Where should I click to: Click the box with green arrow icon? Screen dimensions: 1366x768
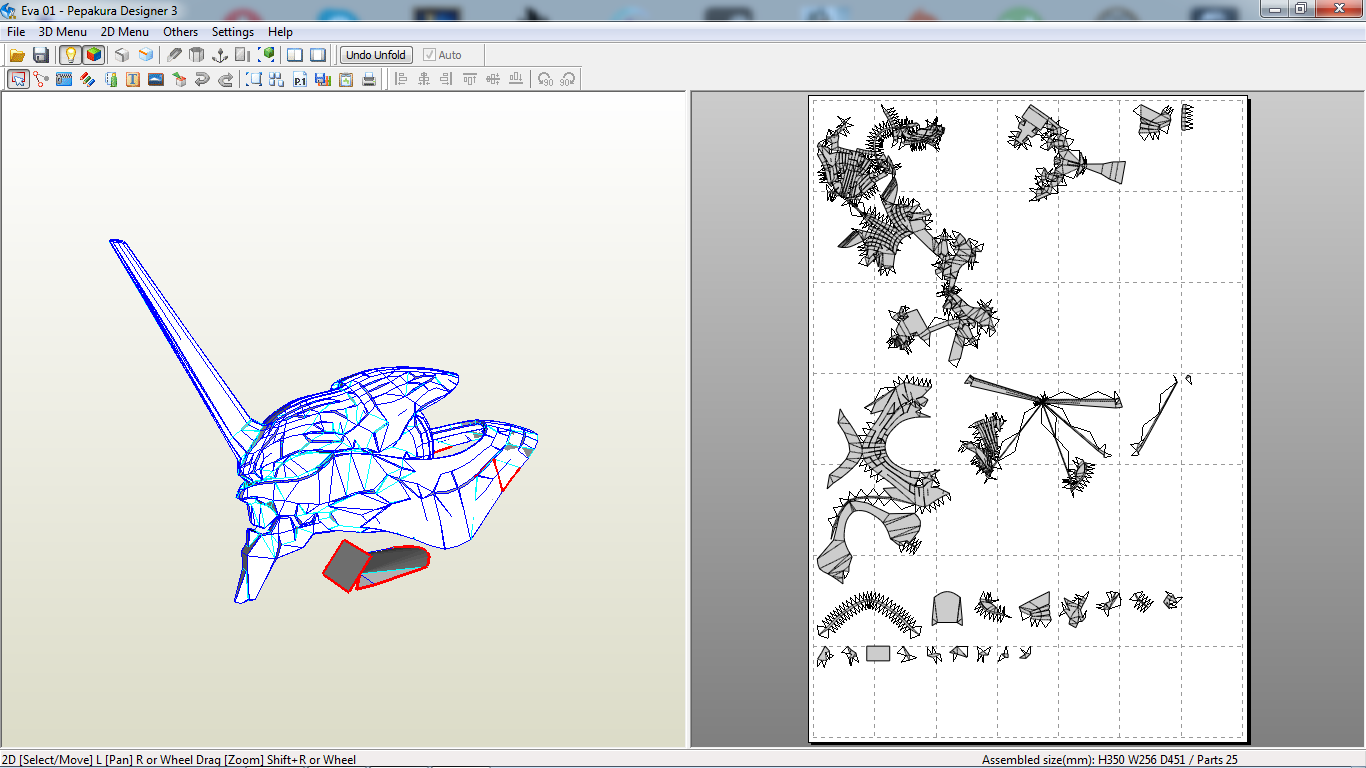click(179, 79)
